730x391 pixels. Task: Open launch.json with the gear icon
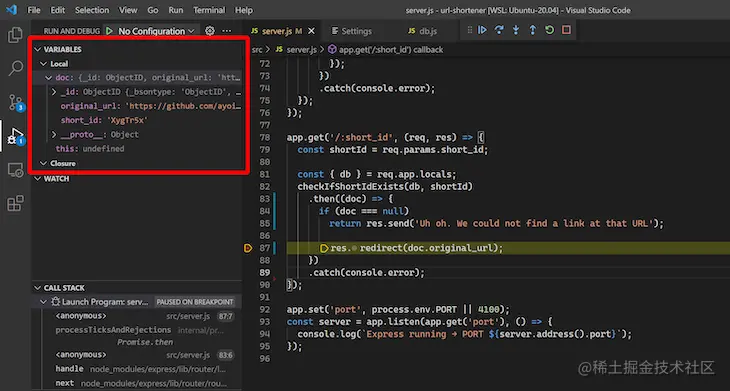(210, 31)
